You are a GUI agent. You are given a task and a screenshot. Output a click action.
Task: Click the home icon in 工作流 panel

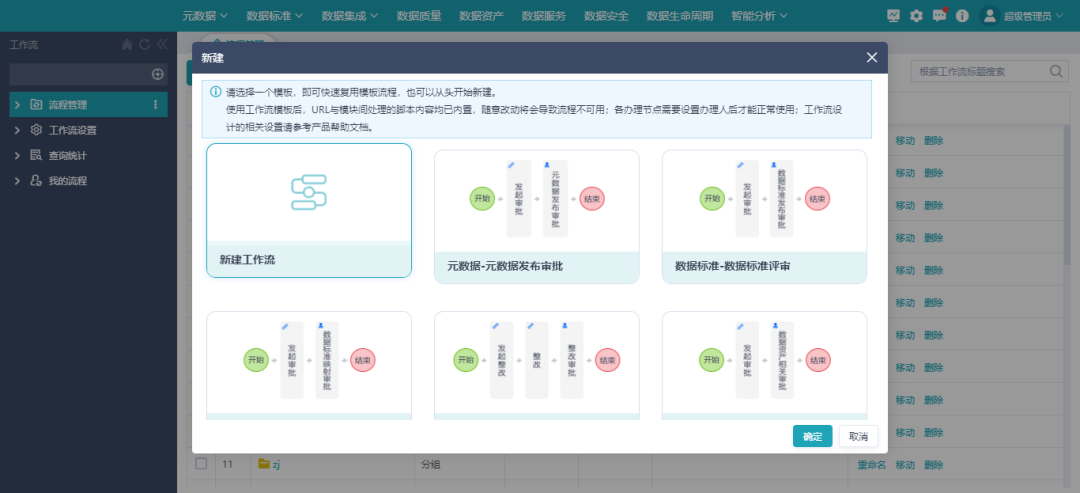[127, 45]
